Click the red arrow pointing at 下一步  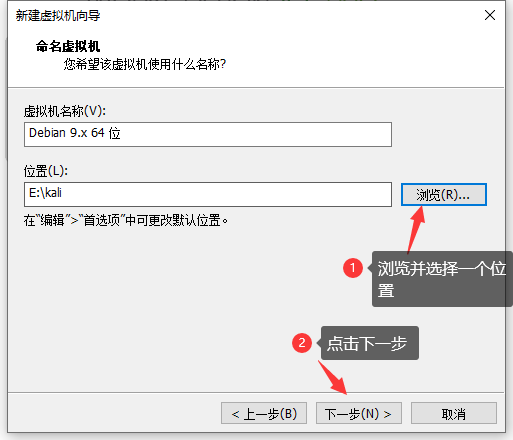(x=332, y=377)
